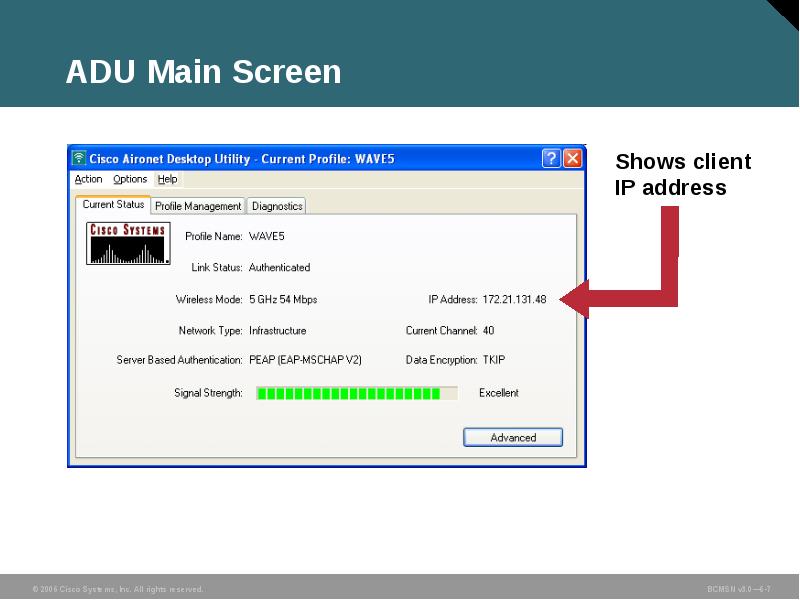This screenshot has width=800, height=600.
Task: Switch to the Diagnostics tab
Action: [277, 205]
